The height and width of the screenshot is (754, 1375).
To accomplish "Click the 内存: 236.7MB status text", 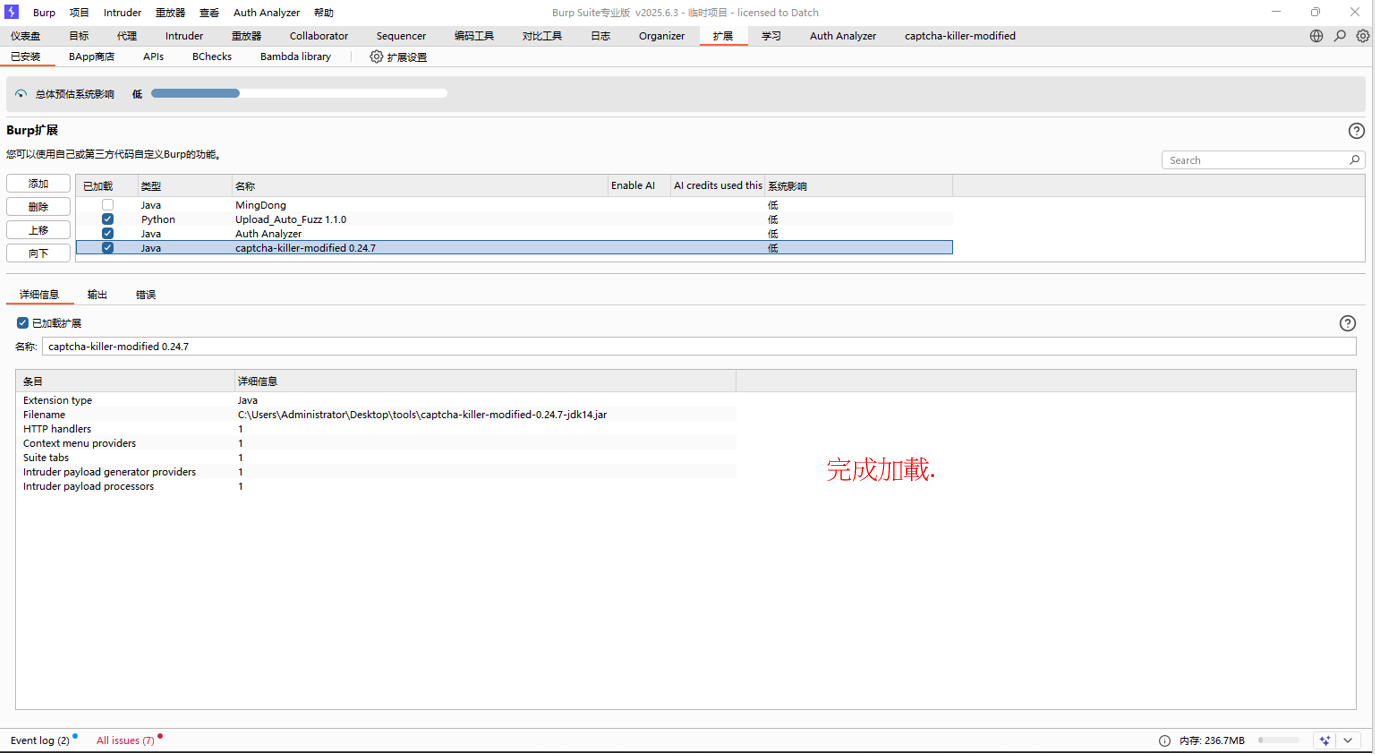I will point(1212,741).
